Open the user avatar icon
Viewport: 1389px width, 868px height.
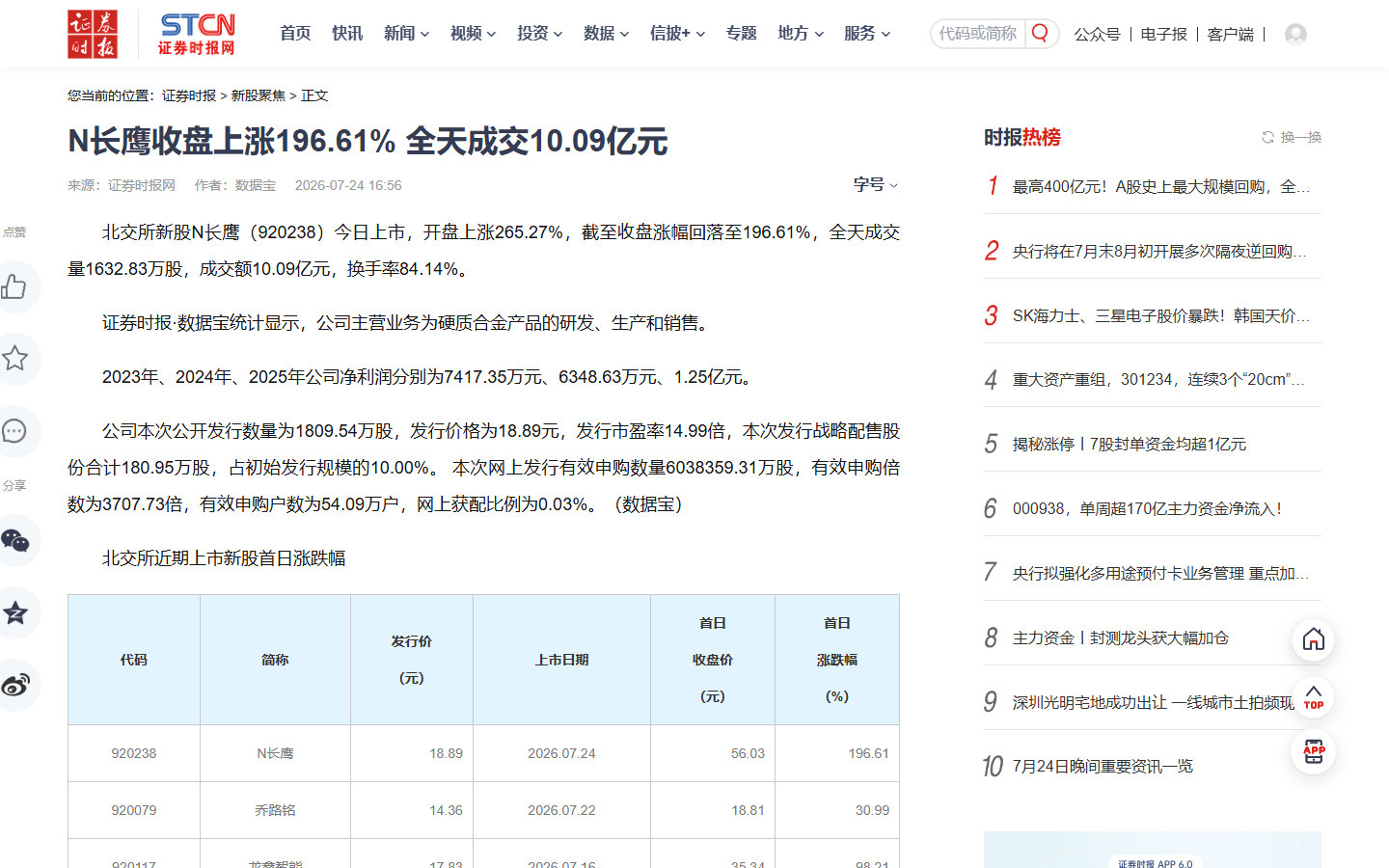(1295, 34)
